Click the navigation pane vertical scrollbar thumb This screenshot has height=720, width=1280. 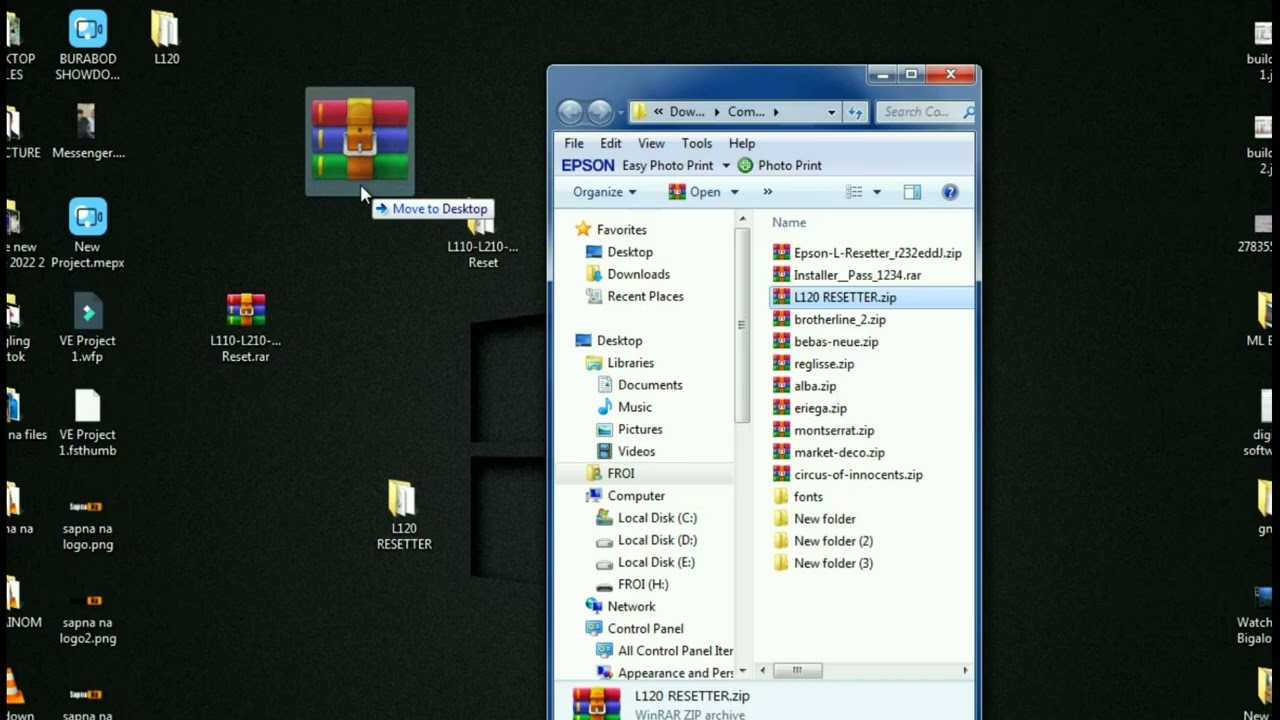741,325
